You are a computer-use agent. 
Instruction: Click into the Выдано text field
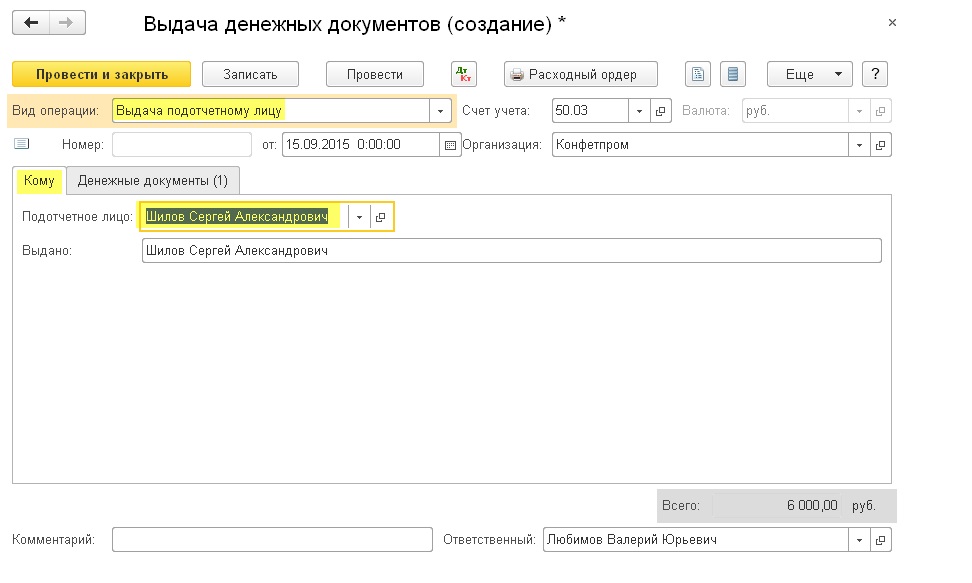(511, 251)
